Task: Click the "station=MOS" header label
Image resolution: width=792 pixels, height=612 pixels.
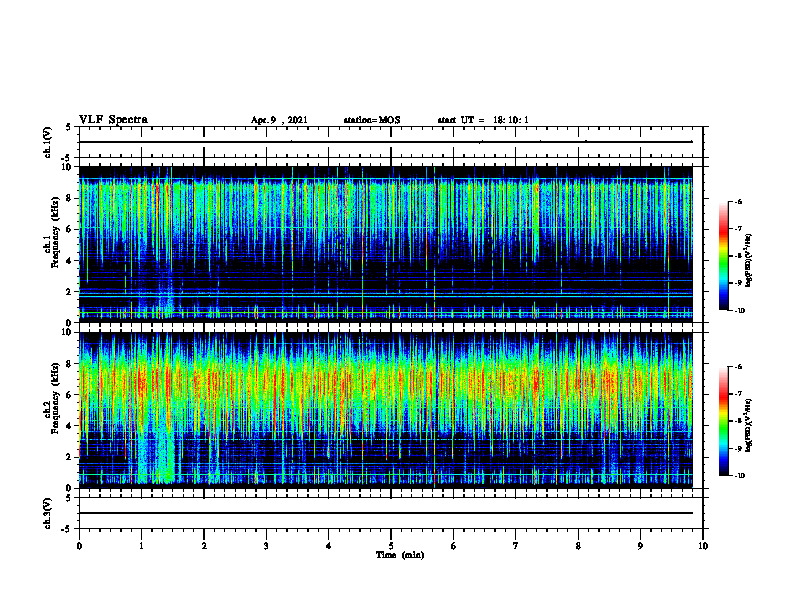Action: coord(372,120)
